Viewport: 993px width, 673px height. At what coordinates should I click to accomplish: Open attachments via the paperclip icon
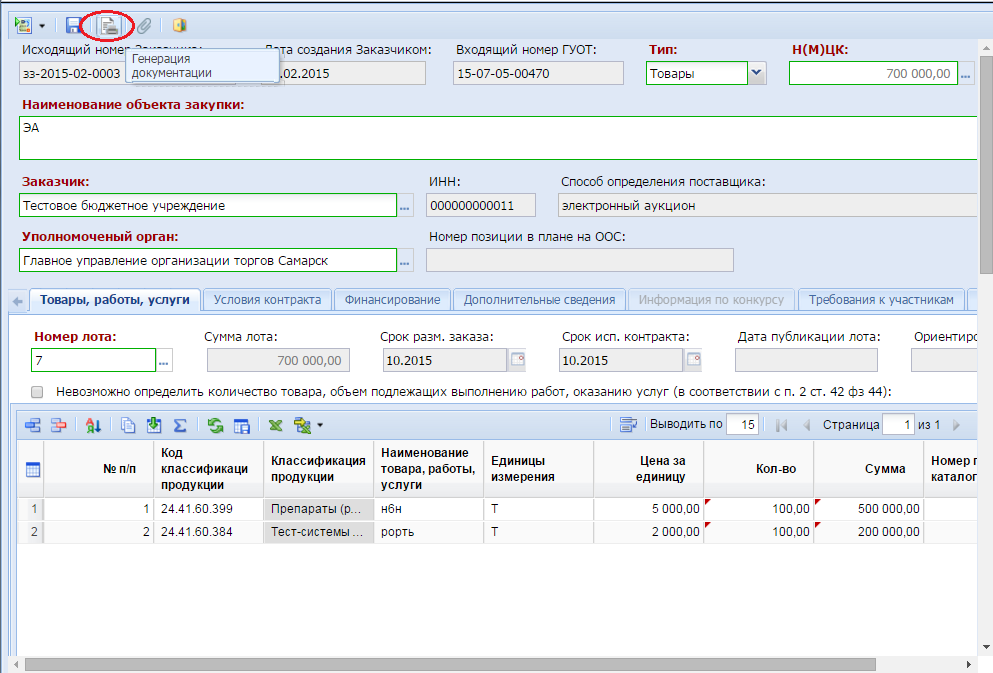point(144,25)
